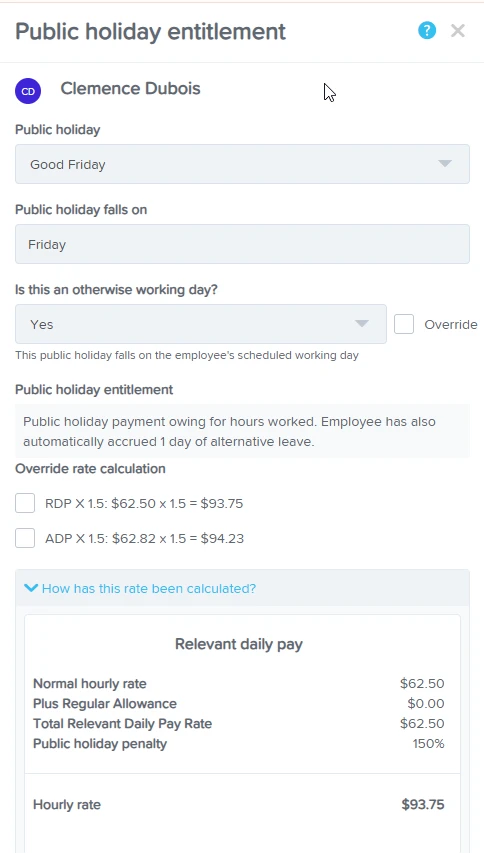Click the ADP $94.23 calculation label
The height and width of the screenshot is (853, 484).
(145, 539)
